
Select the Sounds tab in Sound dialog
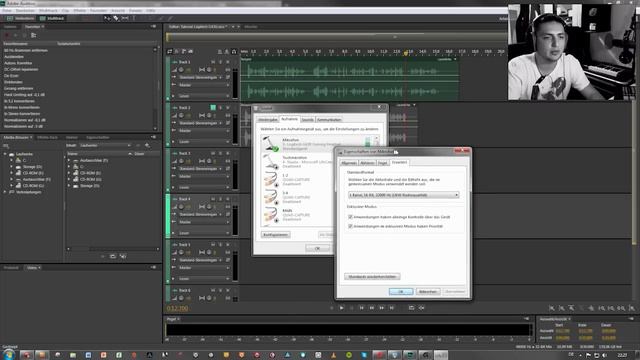[308, 120]
